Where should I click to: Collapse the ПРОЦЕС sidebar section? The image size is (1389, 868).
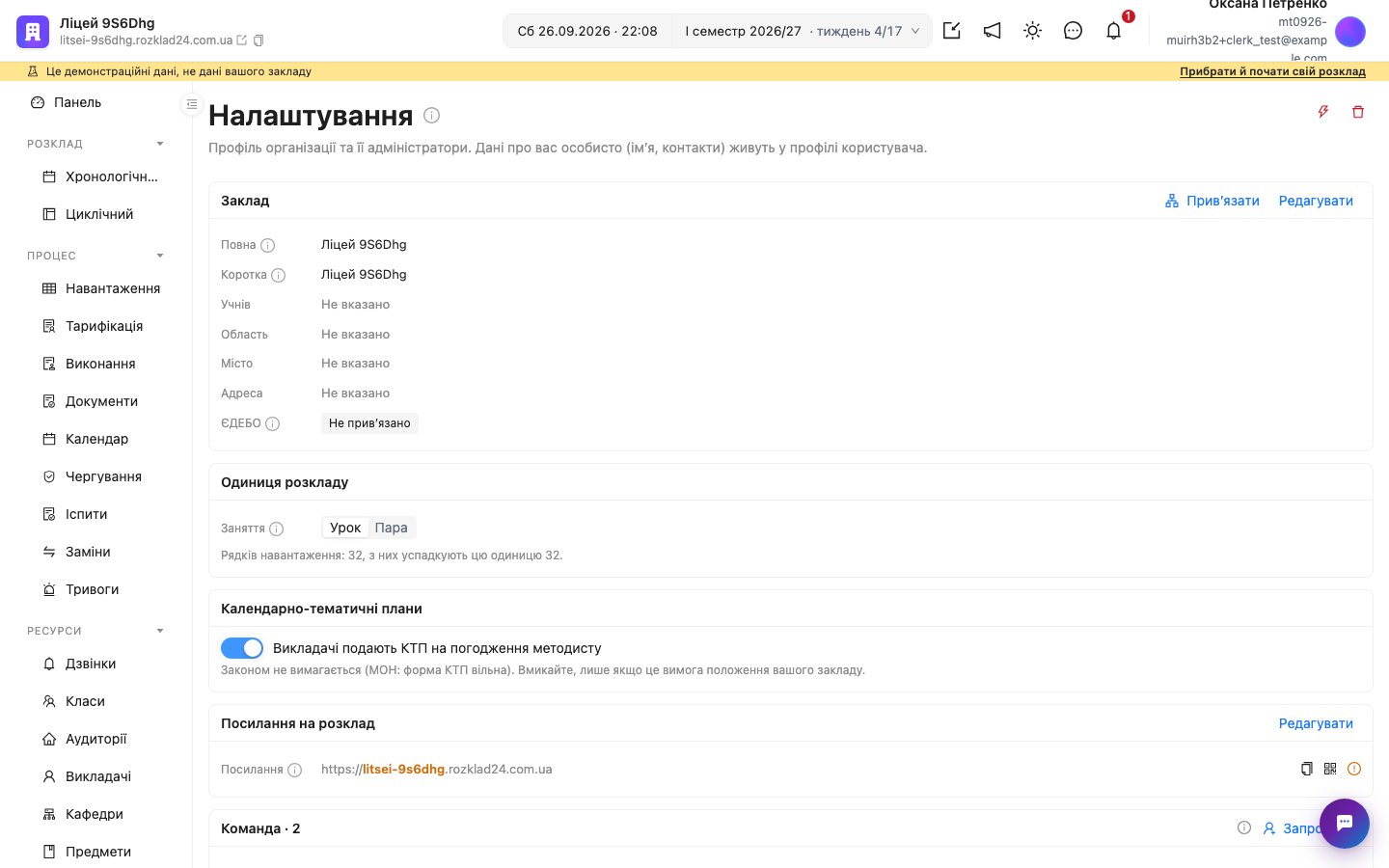160,256
